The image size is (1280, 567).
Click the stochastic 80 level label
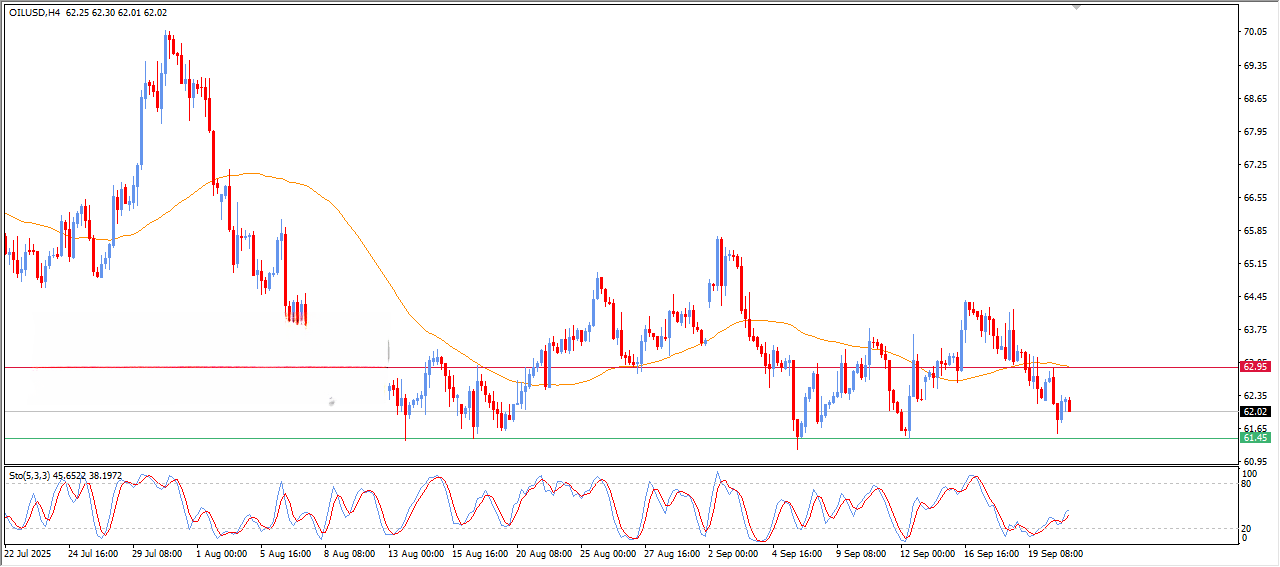[x=1247, y=484]
